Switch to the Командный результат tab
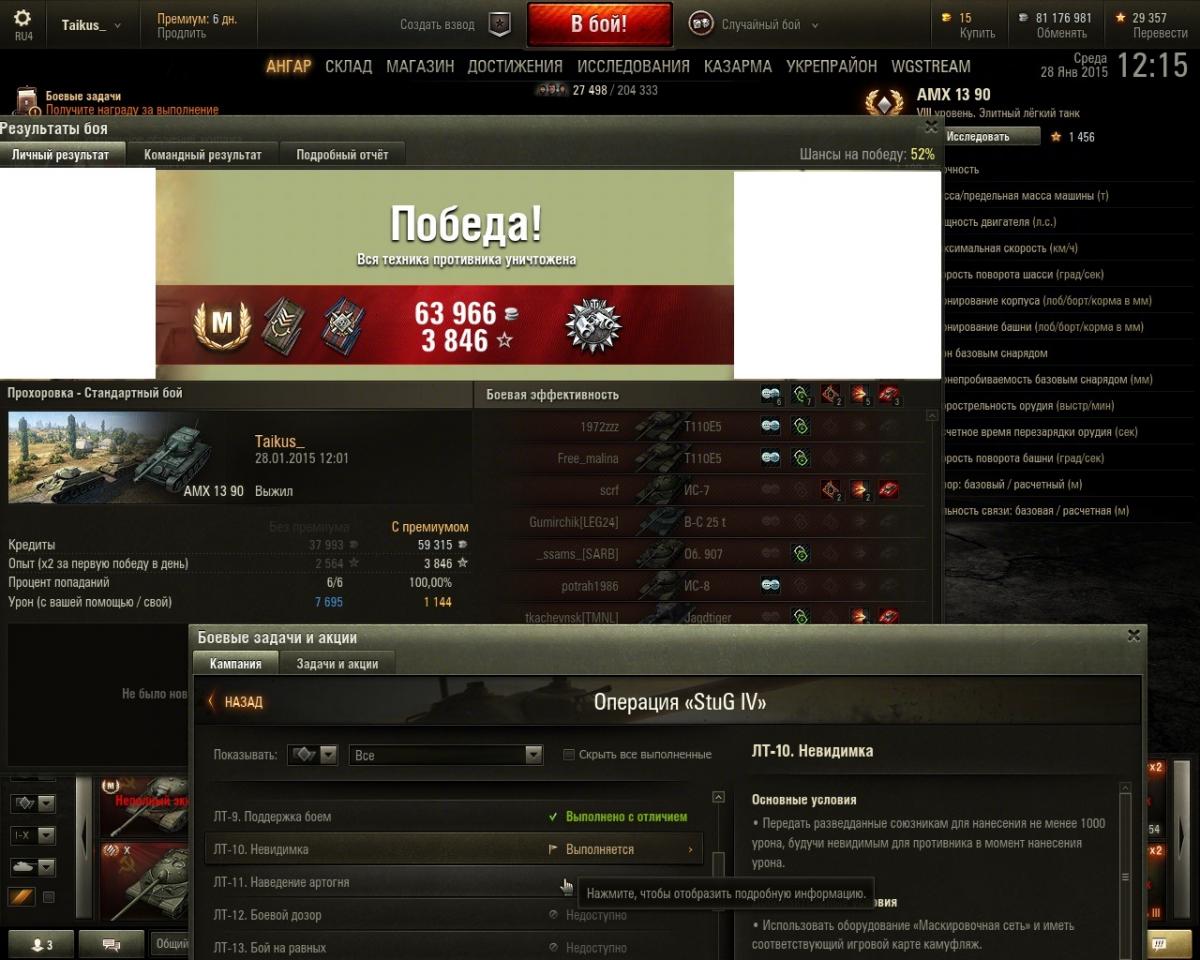This screenshot has height=960, width=1200. 203,155
